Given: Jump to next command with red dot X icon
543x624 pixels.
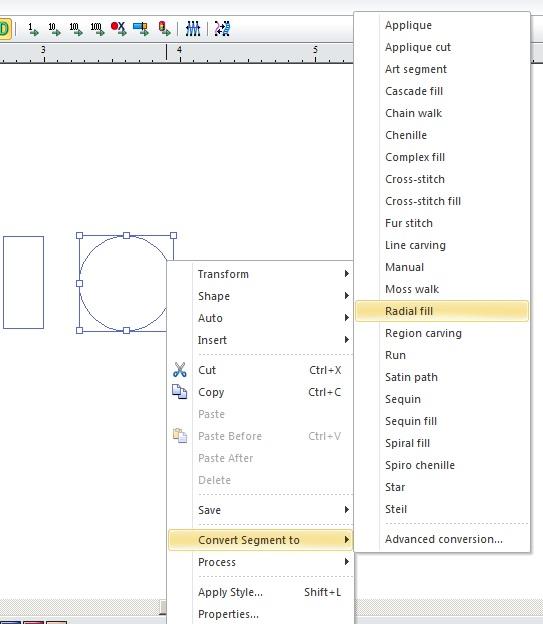Looking at the screenshot, I should (119, 29).
